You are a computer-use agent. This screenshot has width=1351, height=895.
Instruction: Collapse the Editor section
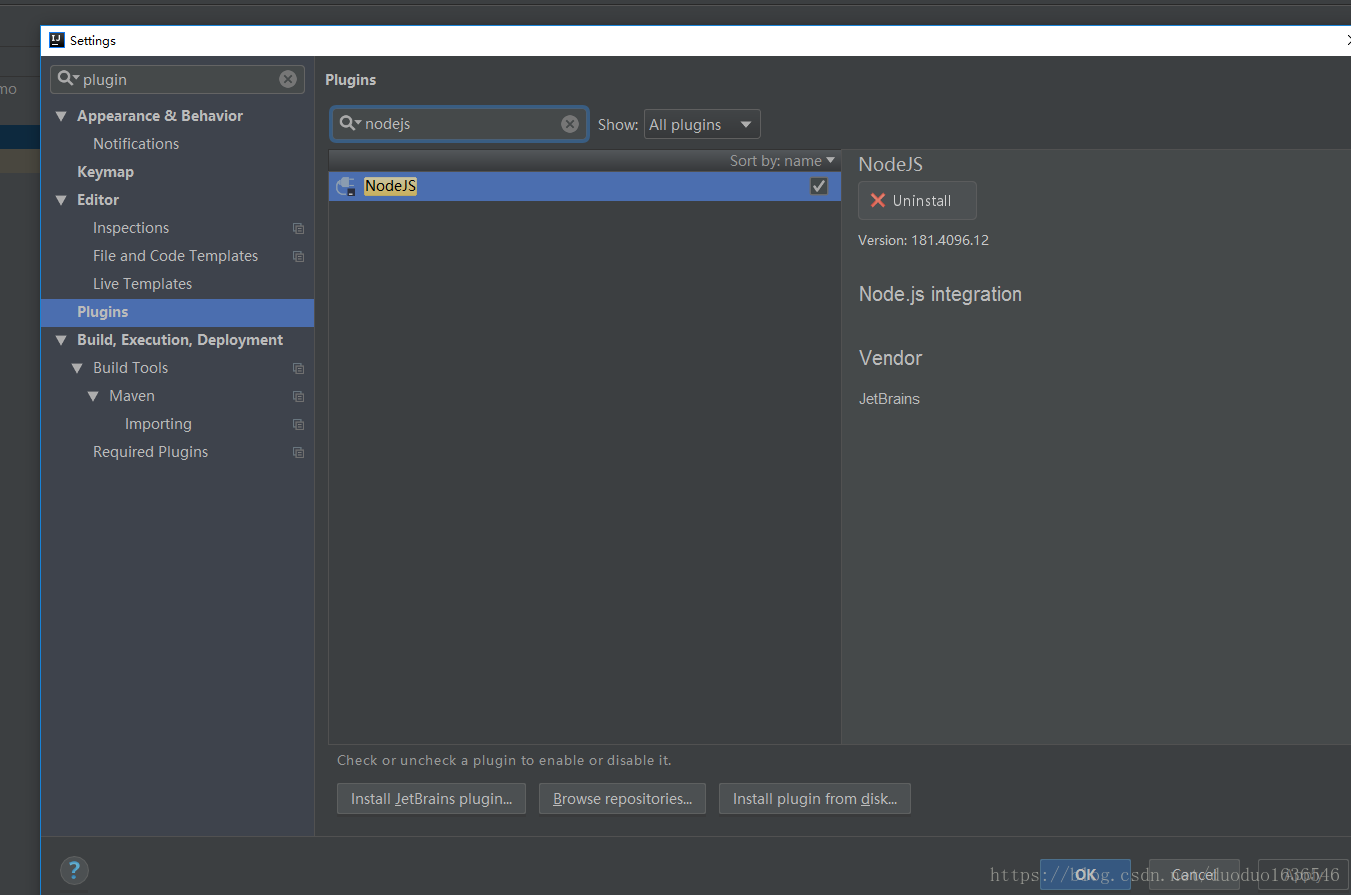[62, 200]
